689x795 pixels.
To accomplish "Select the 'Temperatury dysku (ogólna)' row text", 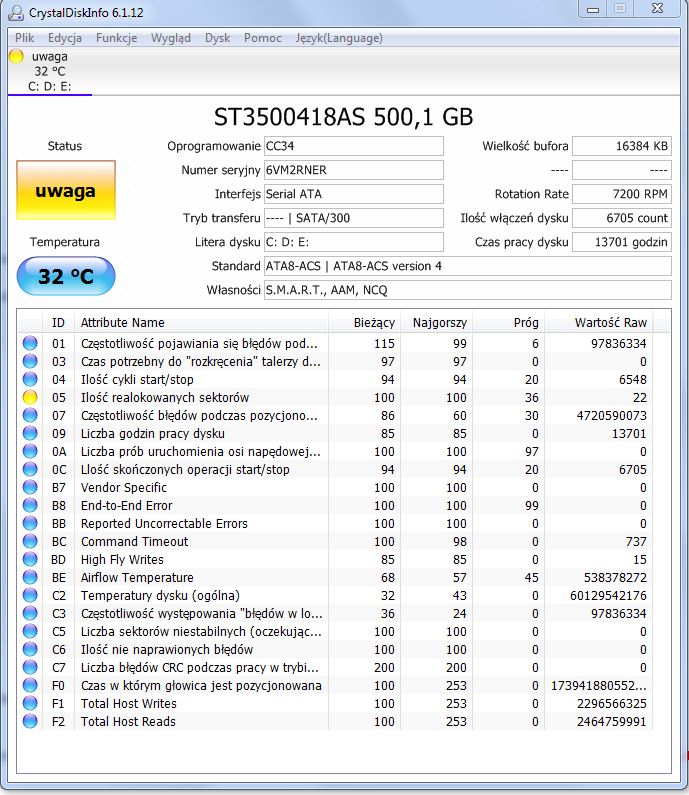I will pyautogui.click(x=160, y=595).
